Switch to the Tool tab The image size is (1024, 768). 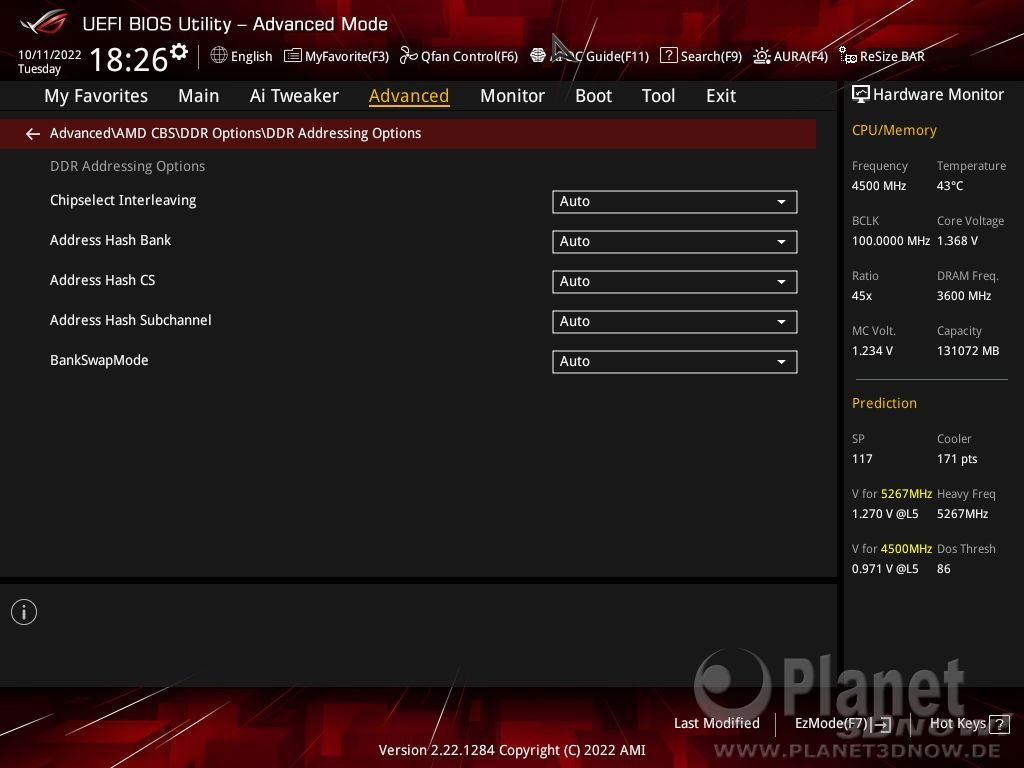pyautogui.click(x=658, y=96)
